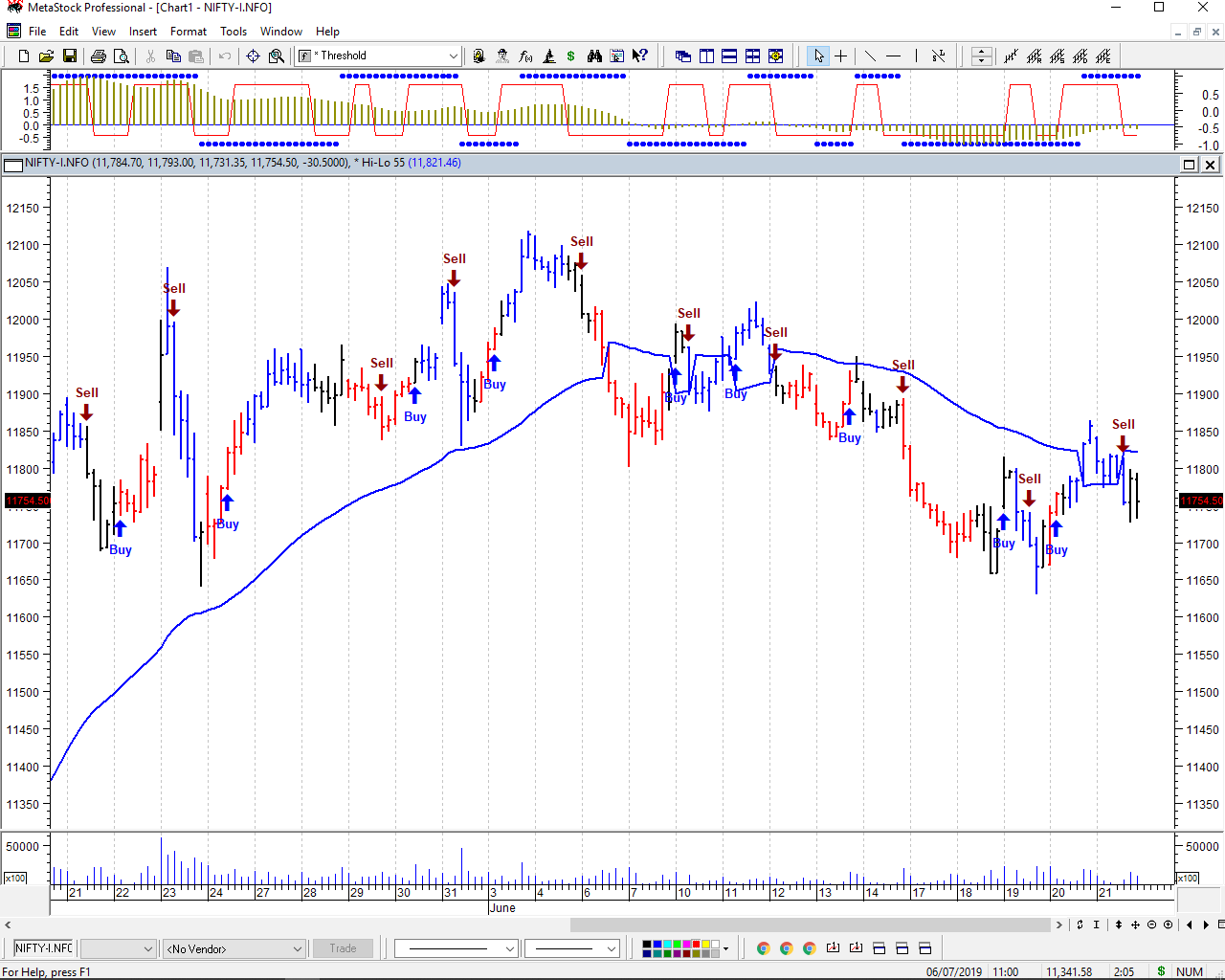1225x980 pixels.
Task: Expand the Threshold indicator dropdown
Action: [454, 56]
